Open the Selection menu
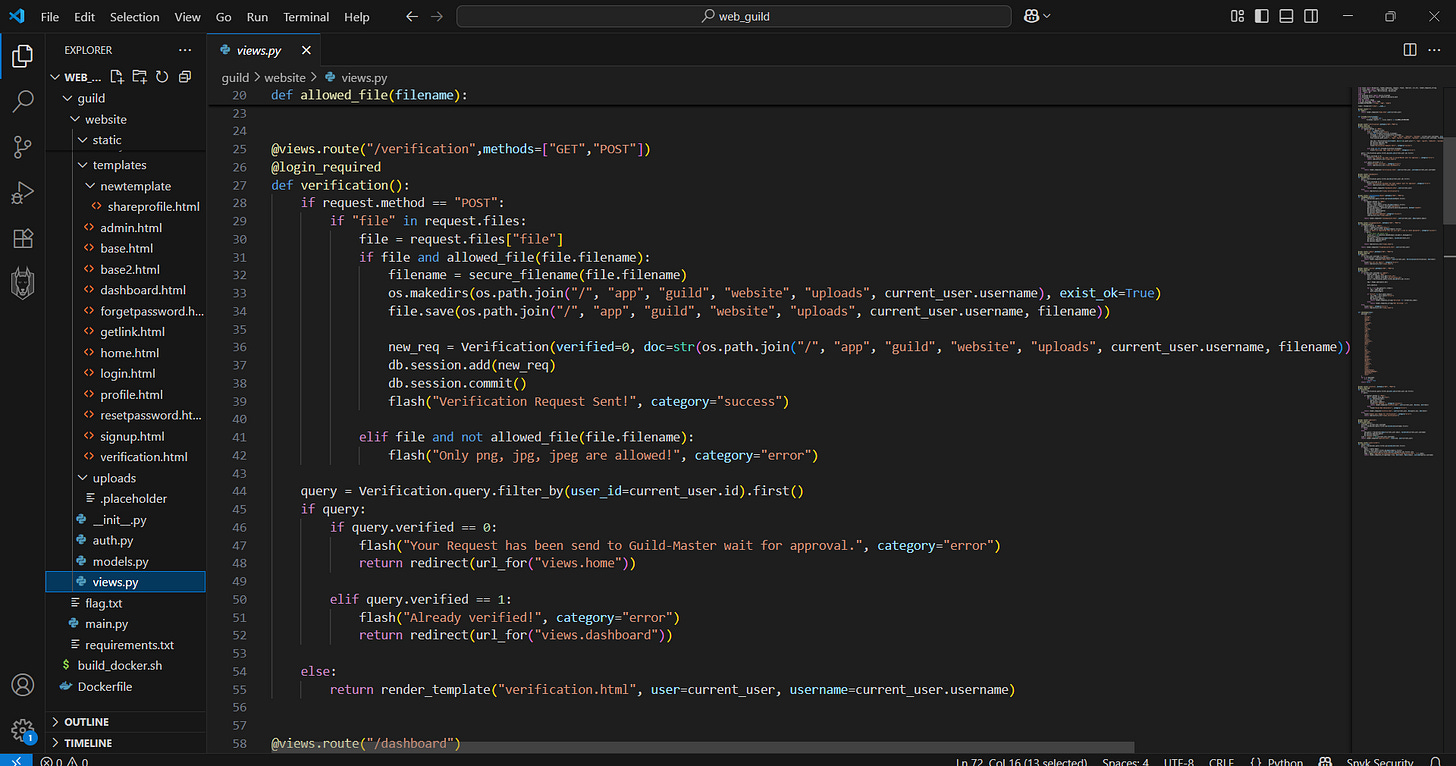The width and height of the screenshot is (1456, 766). pyautogui.click(x=134, y=17)
